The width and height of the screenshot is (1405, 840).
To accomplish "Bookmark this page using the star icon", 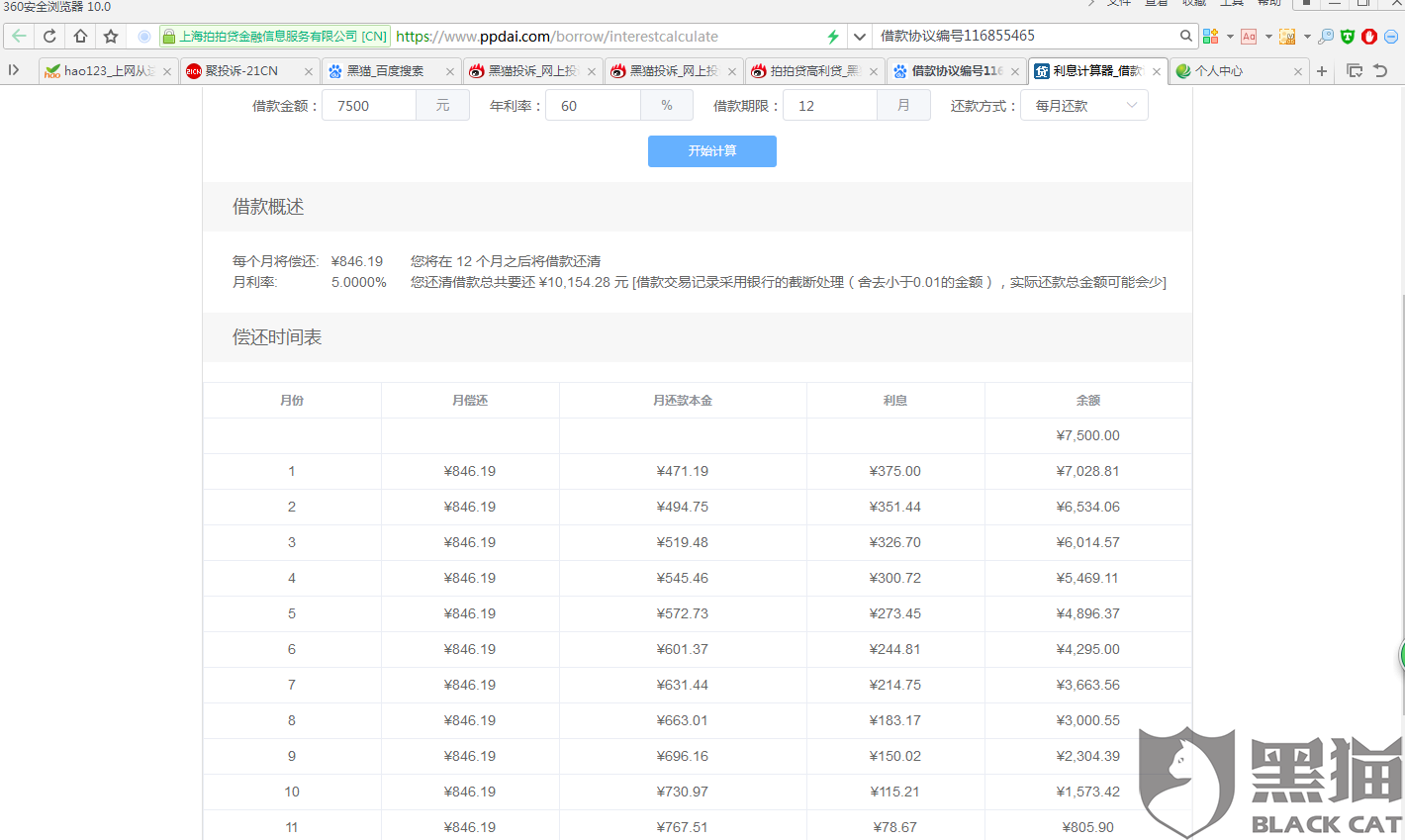I will tap(110, 36).
